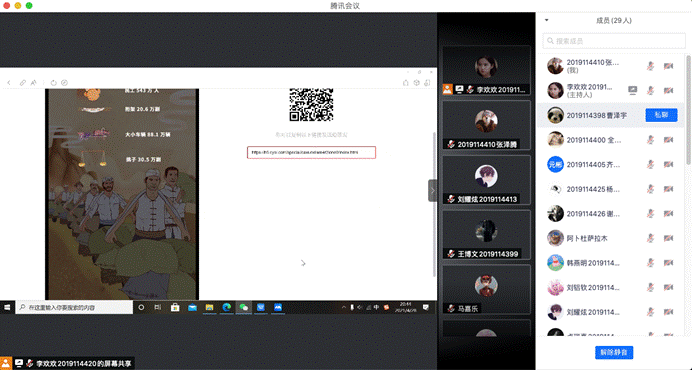Open the WeChat icon in the taskbar

244,307
